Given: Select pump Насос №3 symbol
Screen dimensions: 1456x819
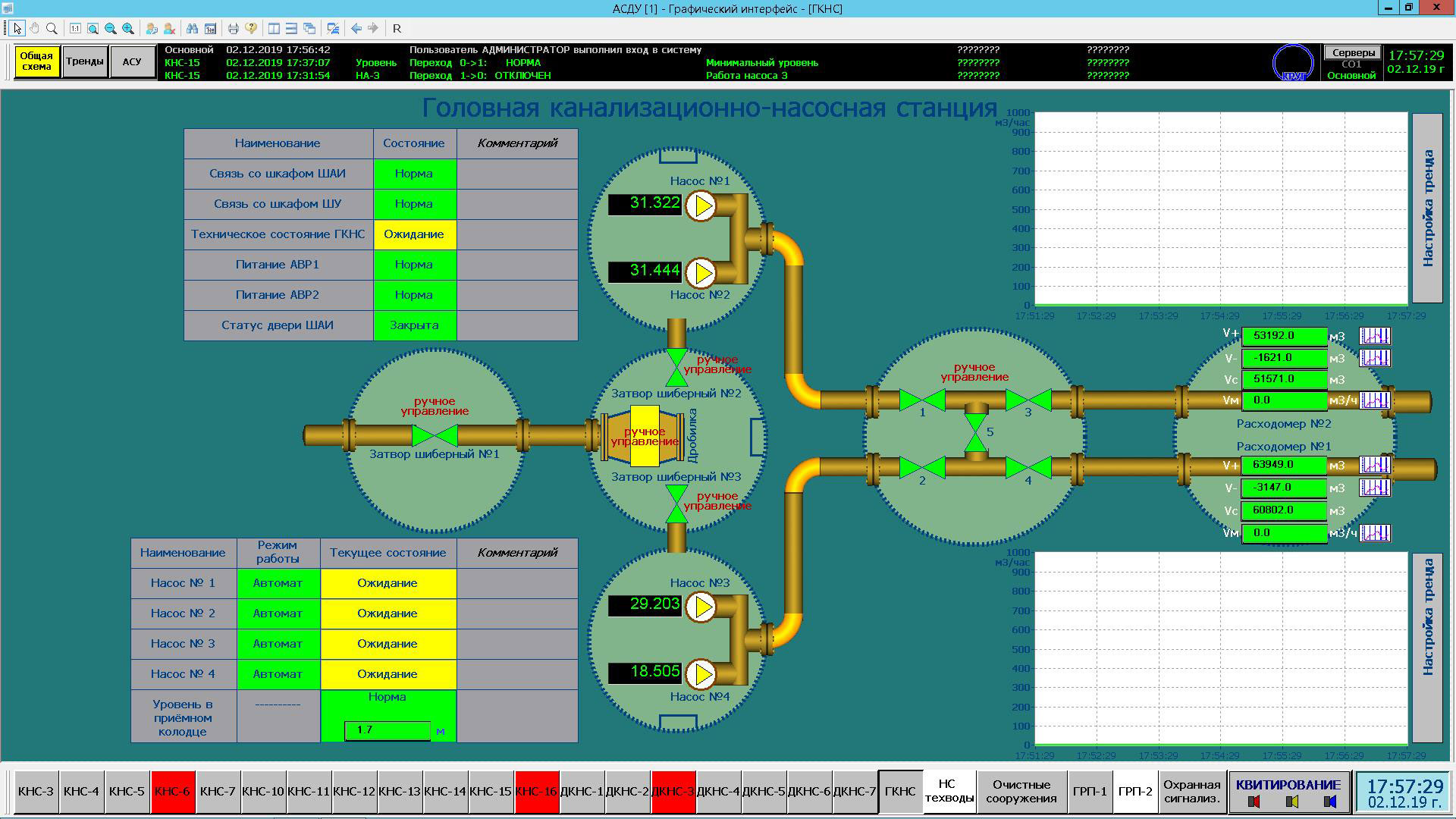Looking at the screenshot, I should pos(701,607).
